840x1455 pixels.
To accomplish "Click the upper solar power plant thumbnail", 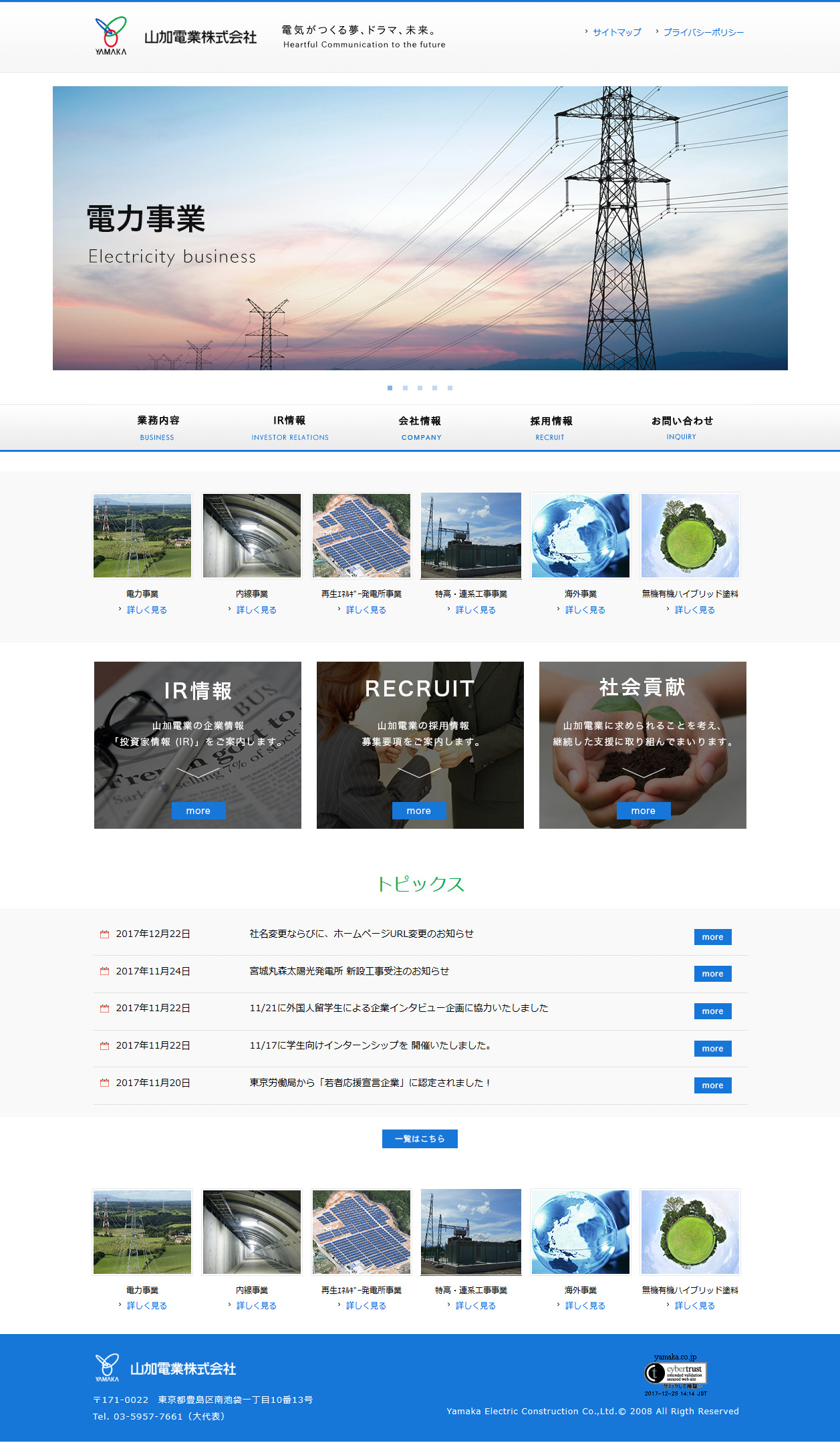I will pyautogui.click(x=362, y=535).
